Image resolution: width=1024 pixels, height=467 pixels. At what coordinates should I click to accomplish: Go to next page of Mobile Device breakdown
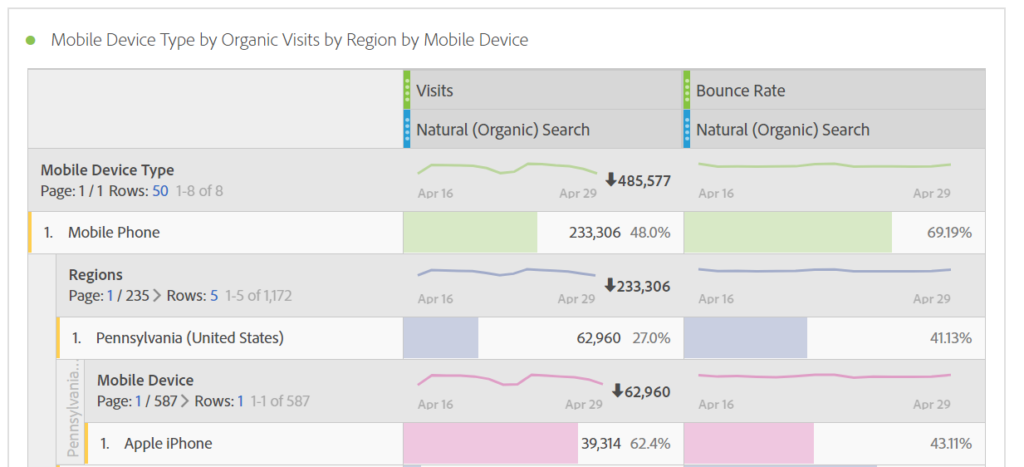click(x=183, y=401)
